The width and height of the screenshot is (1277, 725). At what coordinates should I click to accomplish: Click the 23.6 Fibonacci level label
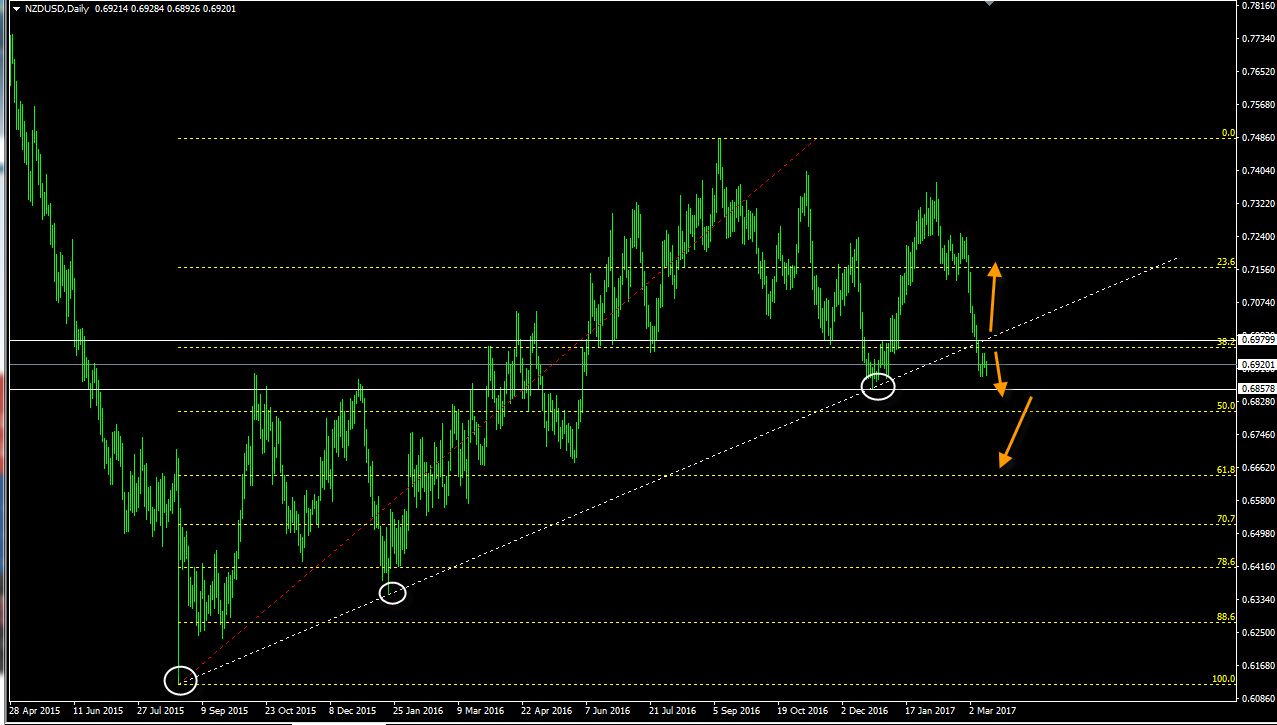(x=1226, y=262)
